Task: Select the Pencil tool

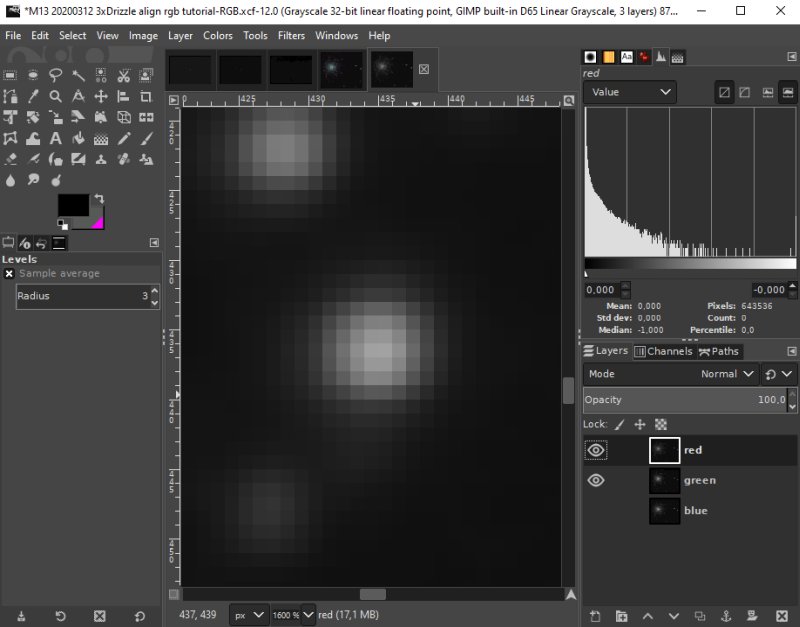Action: (123, 138)
